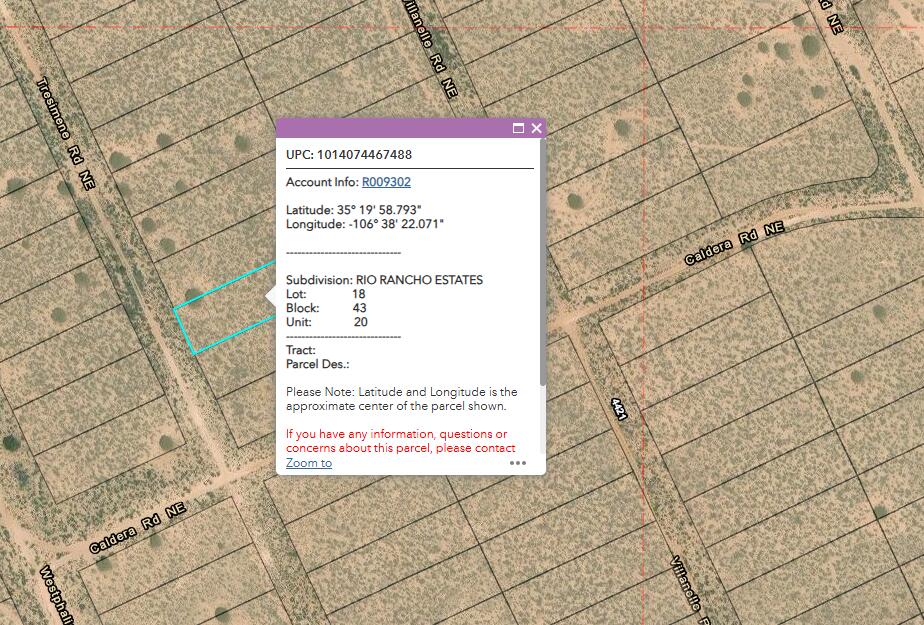Maximize the parcel info popup
The image size is (924, 625).
click(518, 128)
